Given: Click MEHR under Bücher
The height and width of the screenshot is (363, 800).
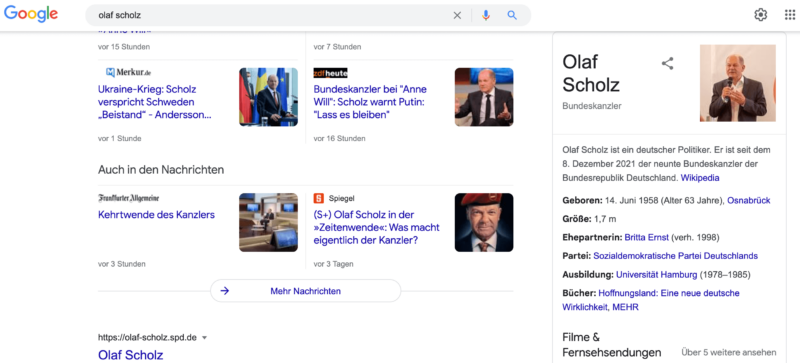Looking at the screenshot, I should (x=626, y=307).
